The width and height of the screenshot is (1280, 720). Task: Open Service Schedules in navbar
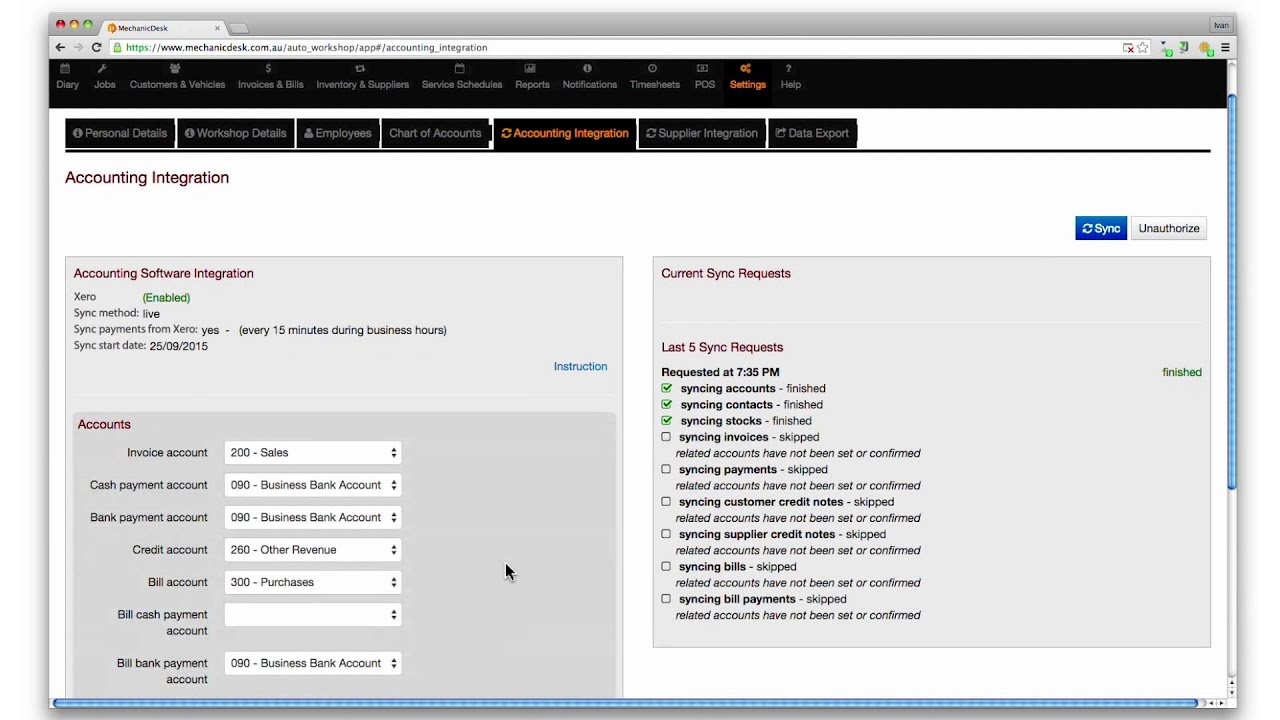point(461,77)
